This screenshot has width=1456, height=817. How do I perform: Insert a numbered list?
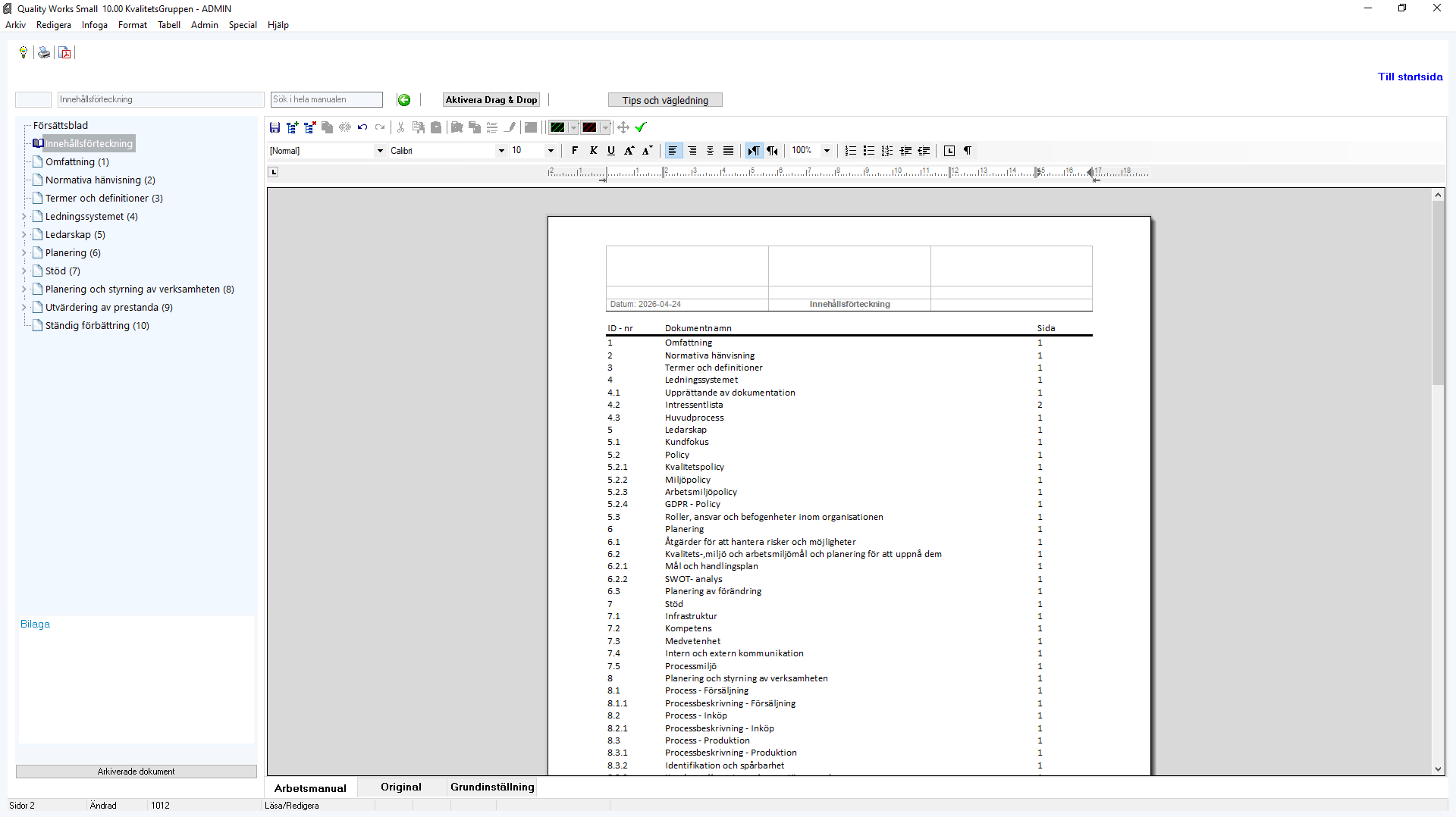coord(851,151)
